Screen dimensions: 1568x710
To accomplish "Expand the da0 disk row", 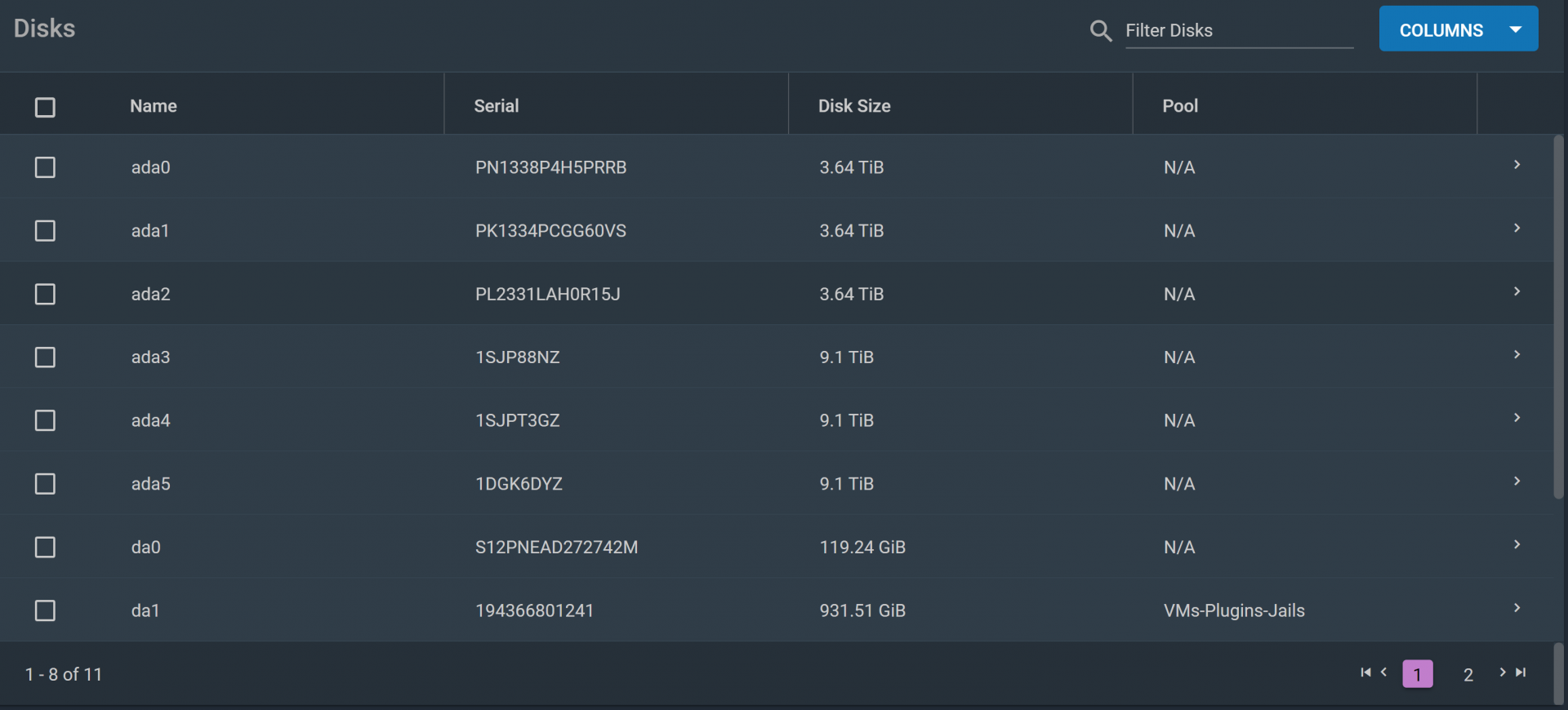I will pos(1517,544).
